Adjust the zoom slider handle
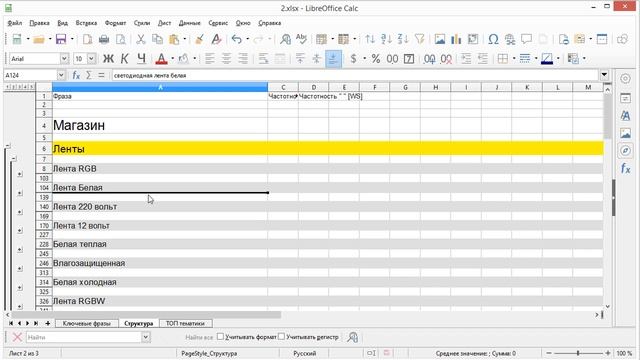640x360 pixels. click(578, 353)
